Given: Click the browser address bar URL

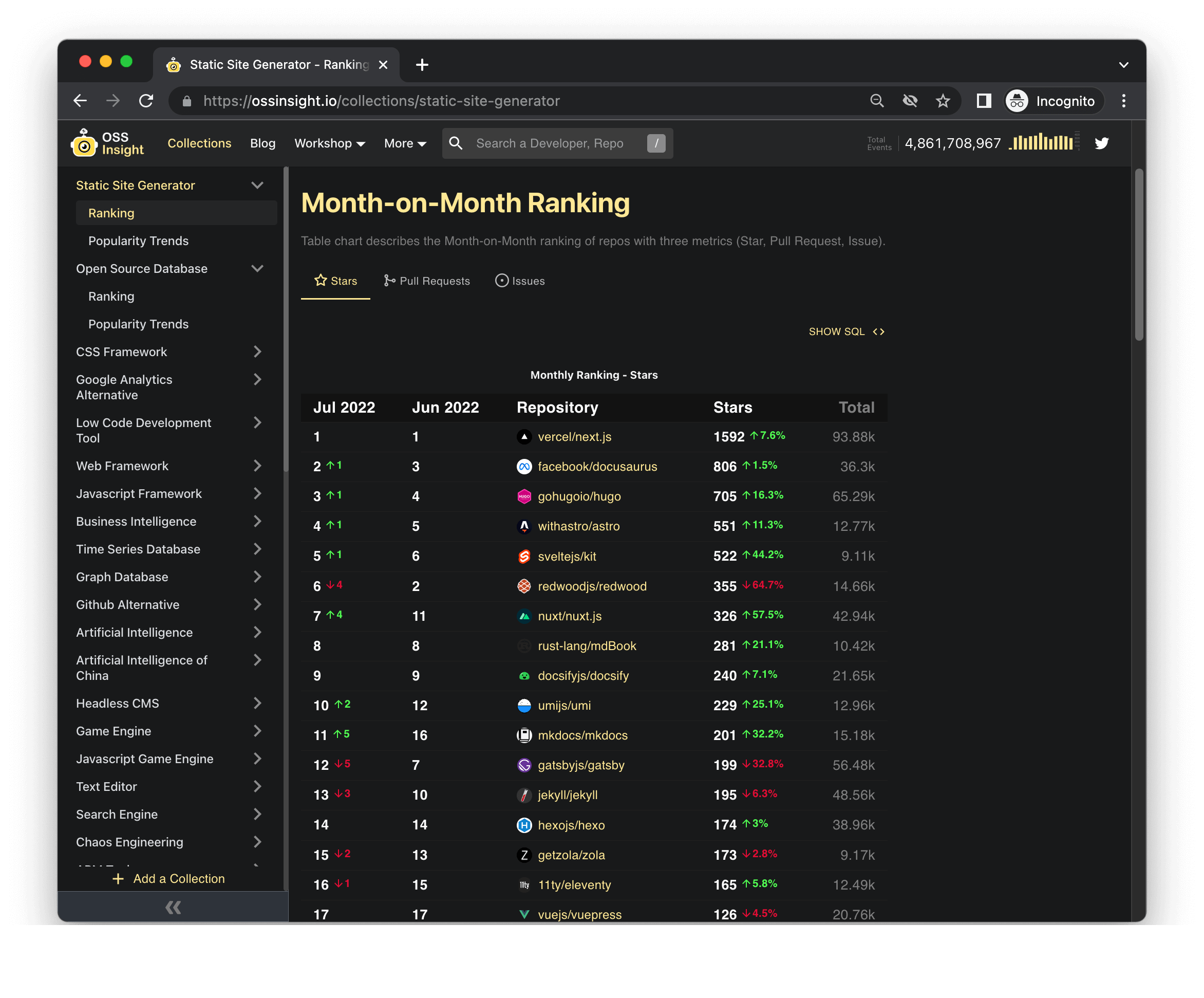Looking at the screenshot, I should (381, 101).
